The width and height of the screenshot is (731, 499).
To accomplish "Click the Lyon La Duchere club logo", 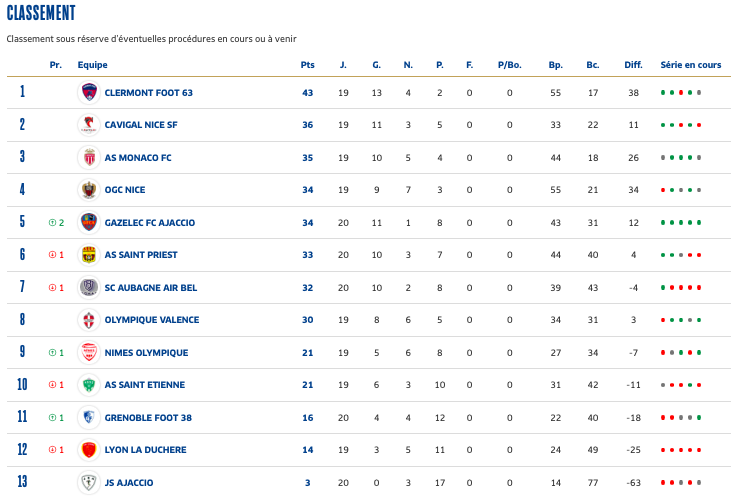I will 88,450.
